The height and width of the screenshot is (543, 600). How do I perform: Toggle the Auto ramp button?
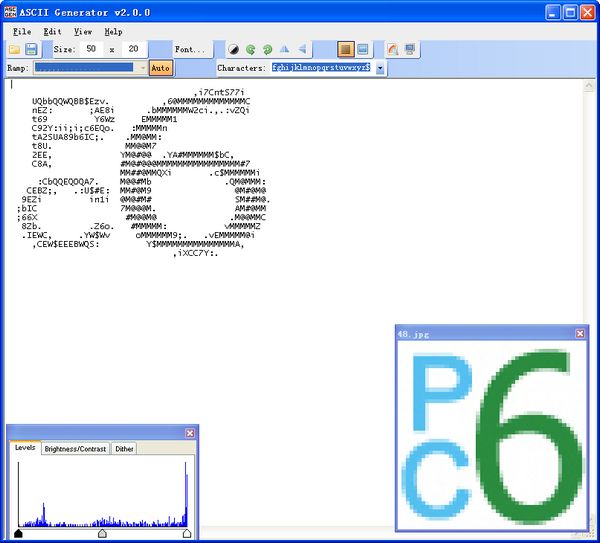click(160, 68)
